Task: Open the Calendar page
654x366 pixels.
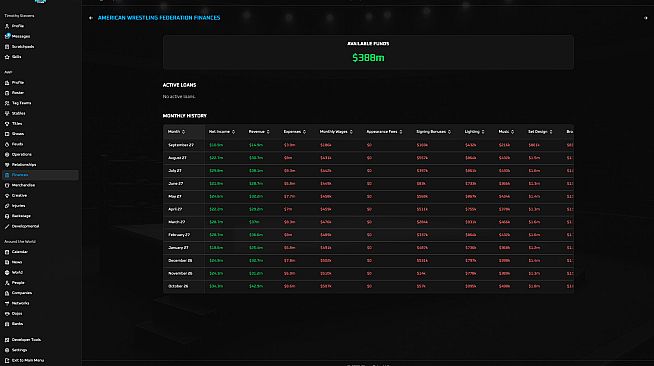Action: point(16,252)
